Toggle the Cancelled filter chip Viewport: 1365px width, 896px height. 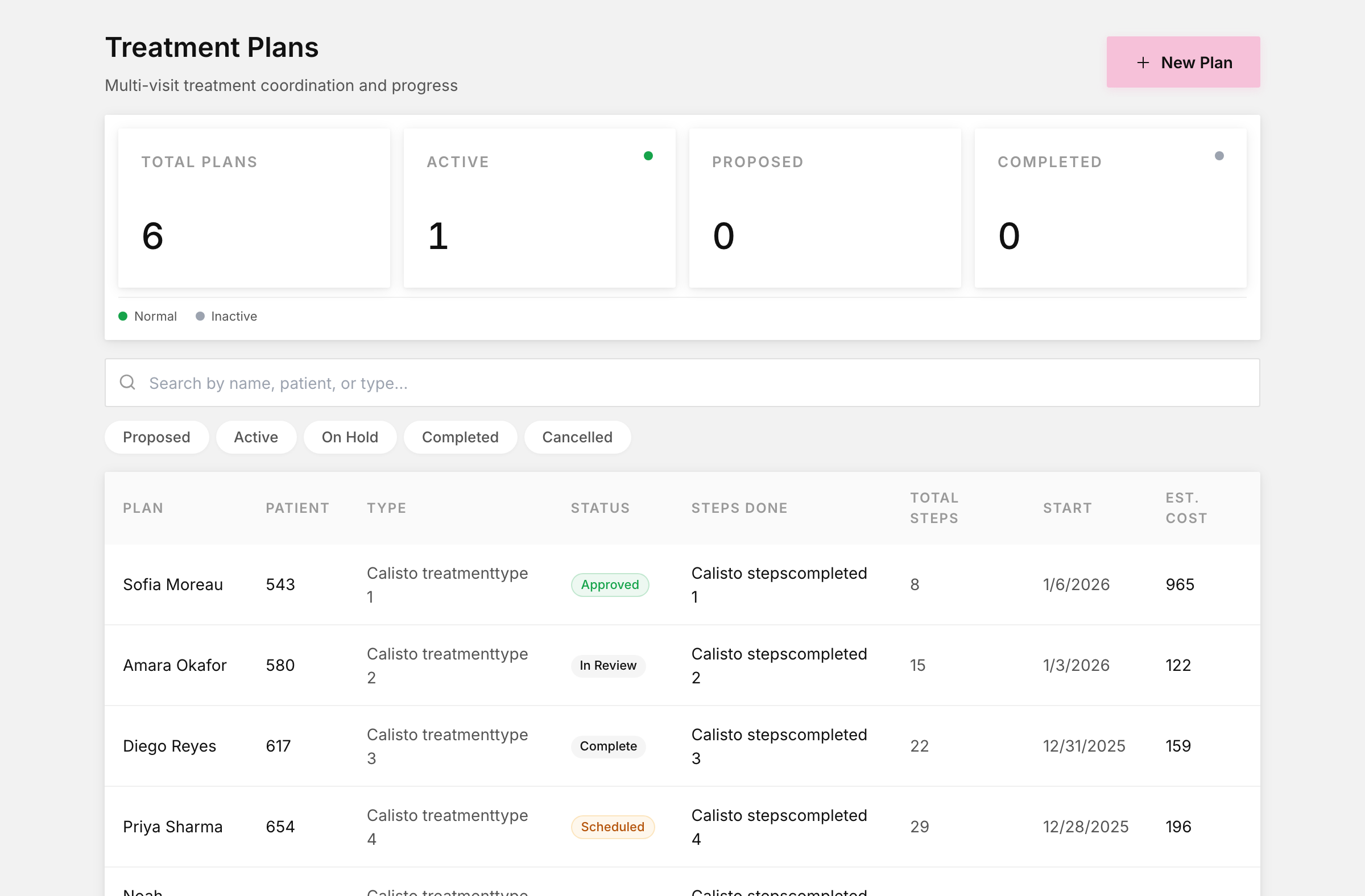[x=577, y=437]
